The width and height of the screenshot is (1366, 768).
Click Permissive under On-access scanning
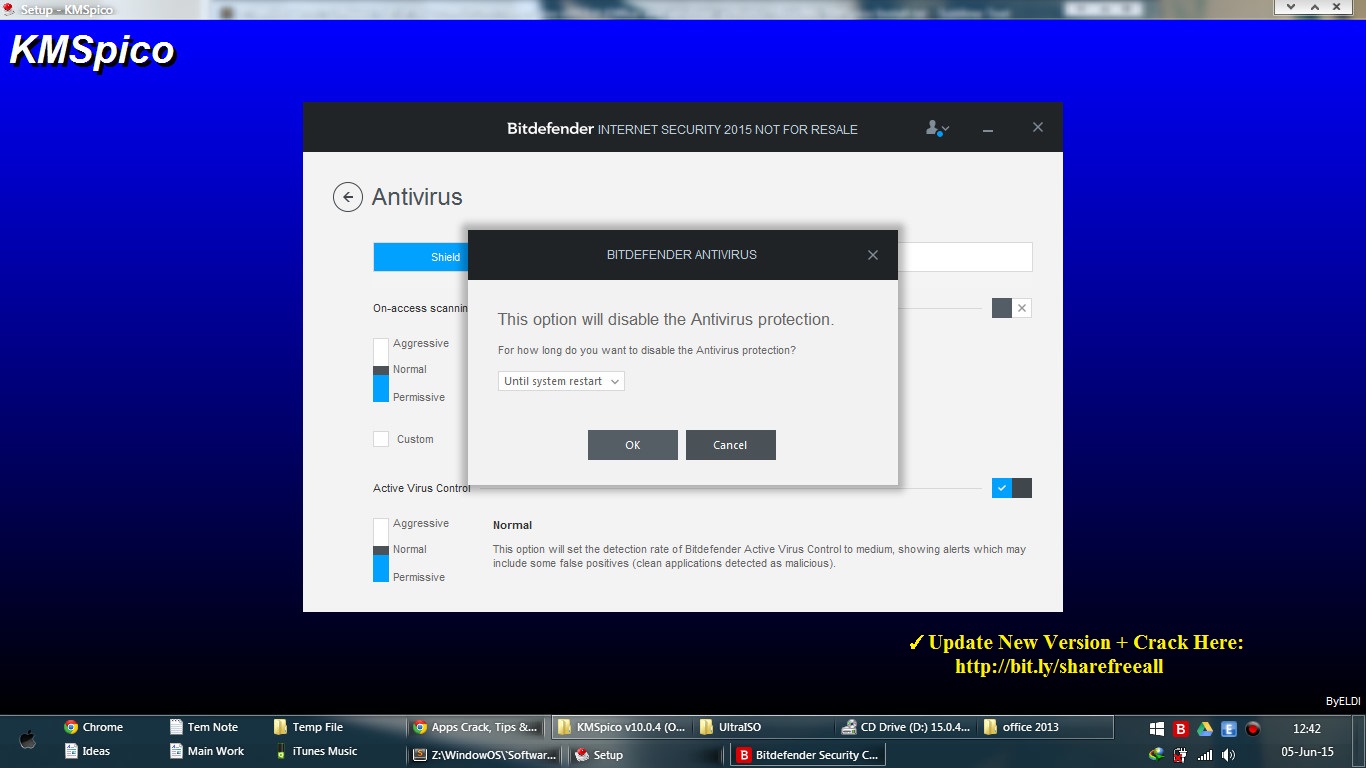419,397
